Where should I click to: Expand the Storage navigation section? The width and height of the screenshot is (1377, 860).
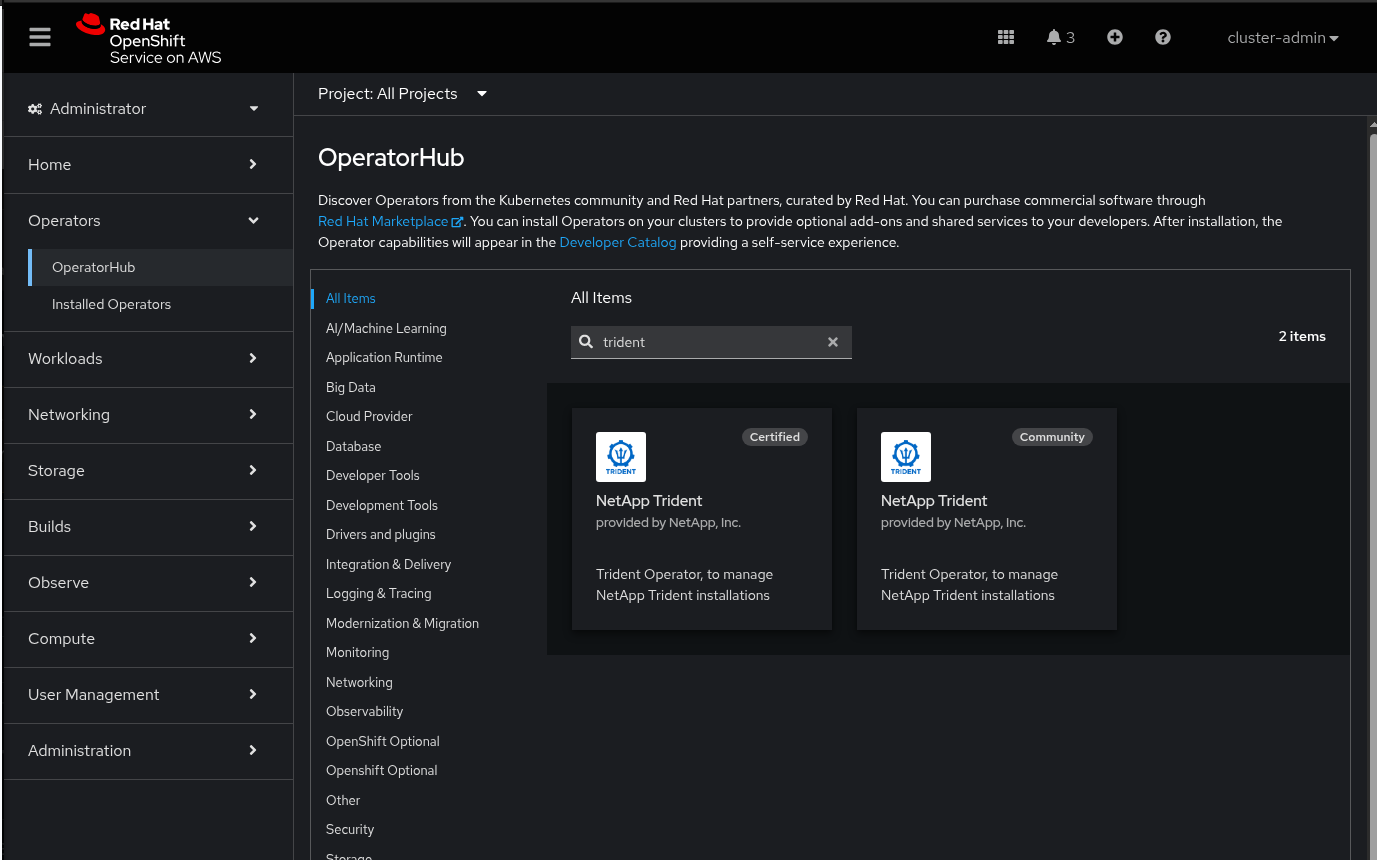pos(144,471)
